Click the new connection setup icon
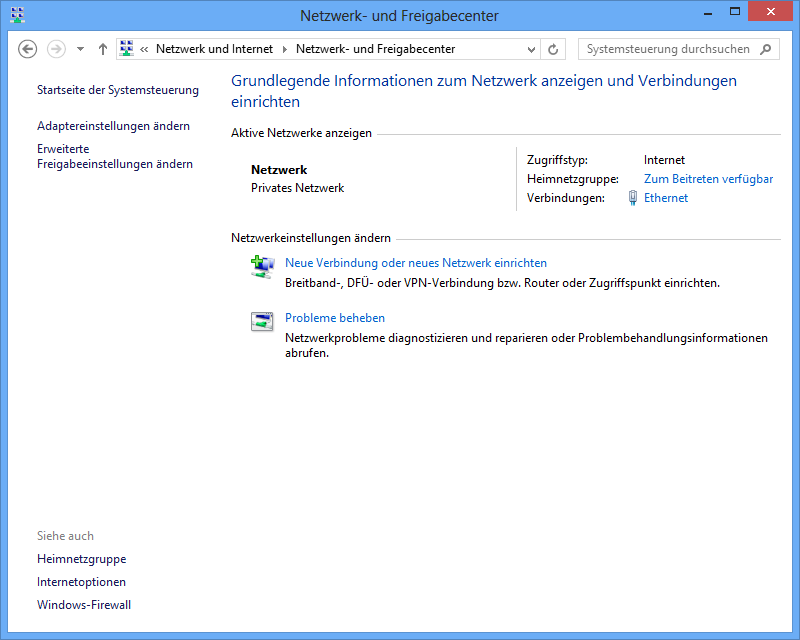Screen dimensions: 800x640 (x=262, y=266)
